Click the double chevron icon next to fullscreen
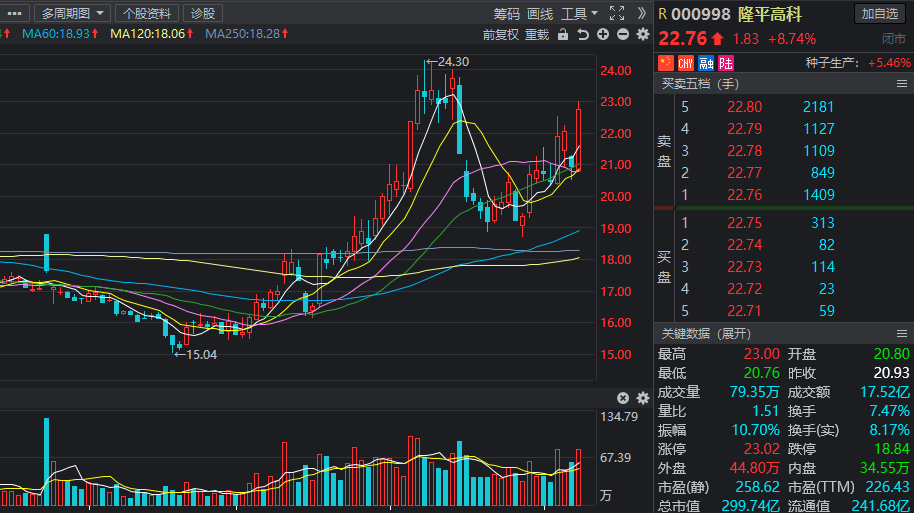Image resolution: width=914 pixels, height=513 pixels. tap(642, 13)
